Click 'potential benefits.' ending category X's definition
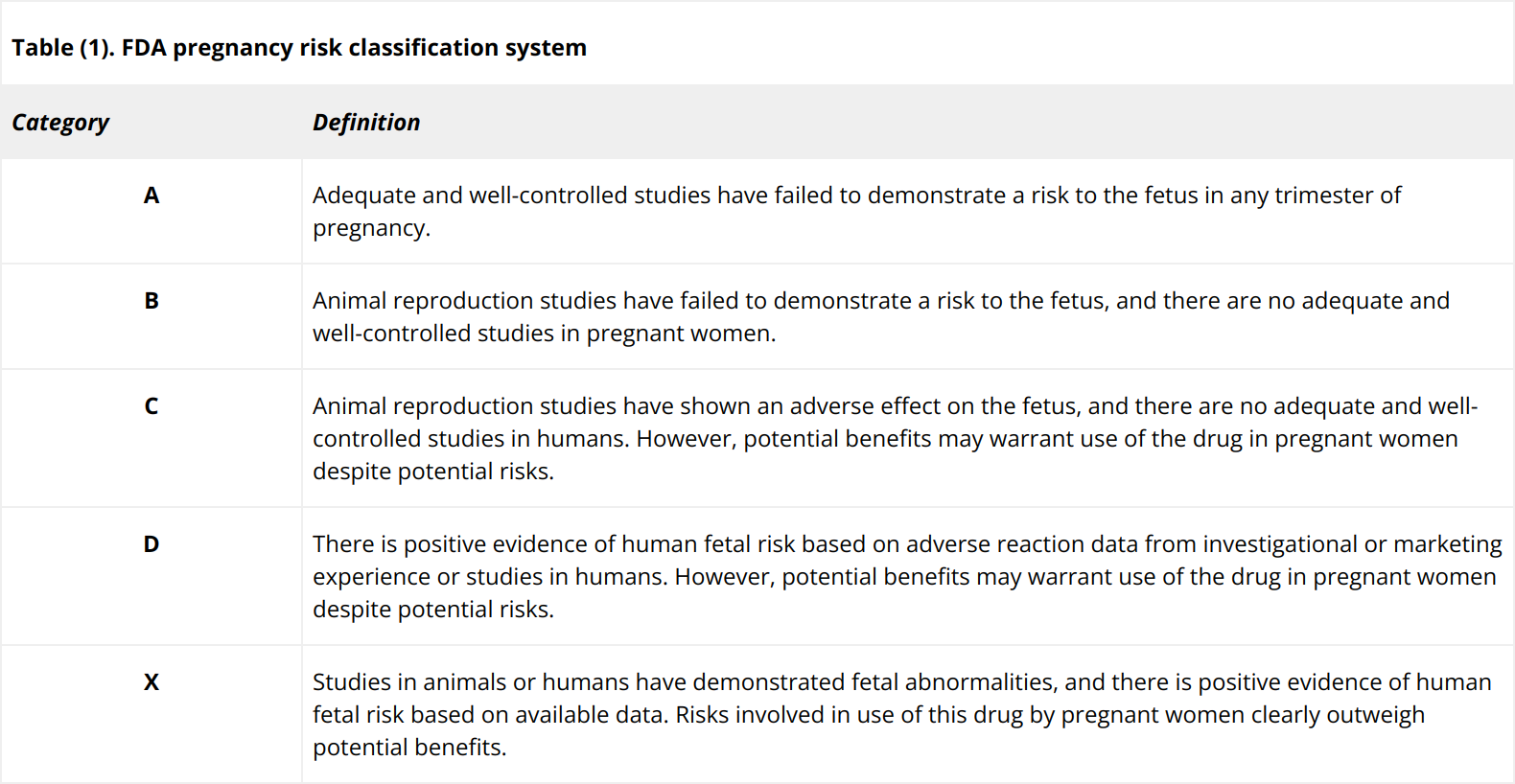The height and width of the screenshot is (784, 1515). pyautogui.click(x=409, y=748)
